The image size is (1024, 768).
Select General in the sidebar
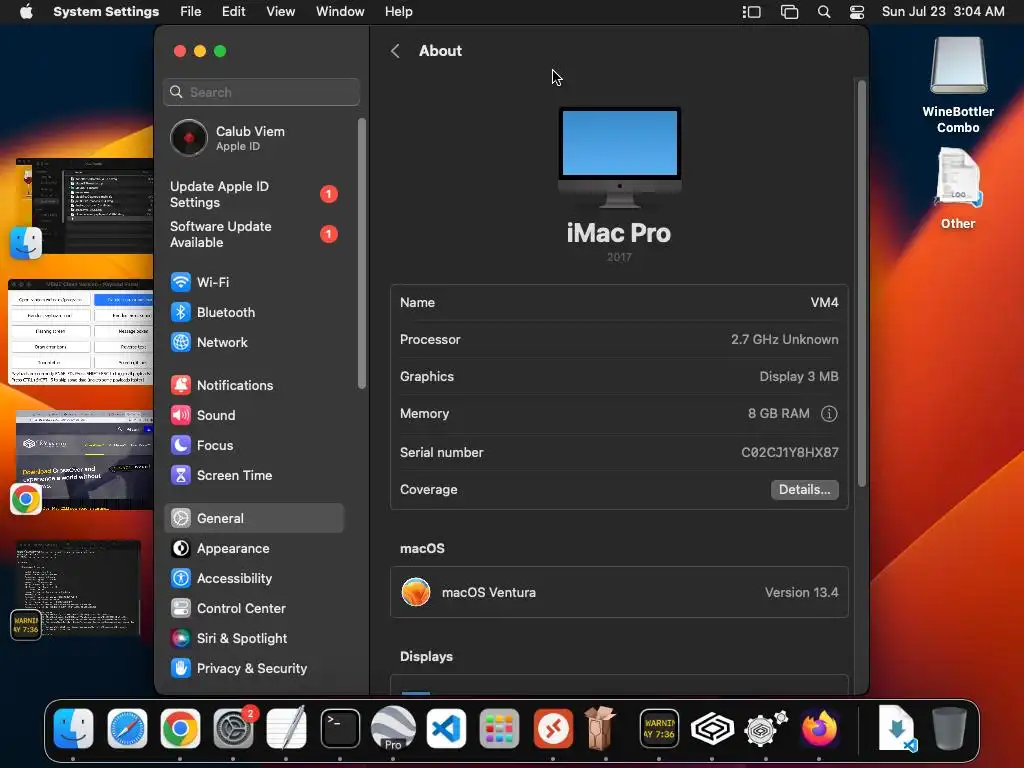(253, 519)
